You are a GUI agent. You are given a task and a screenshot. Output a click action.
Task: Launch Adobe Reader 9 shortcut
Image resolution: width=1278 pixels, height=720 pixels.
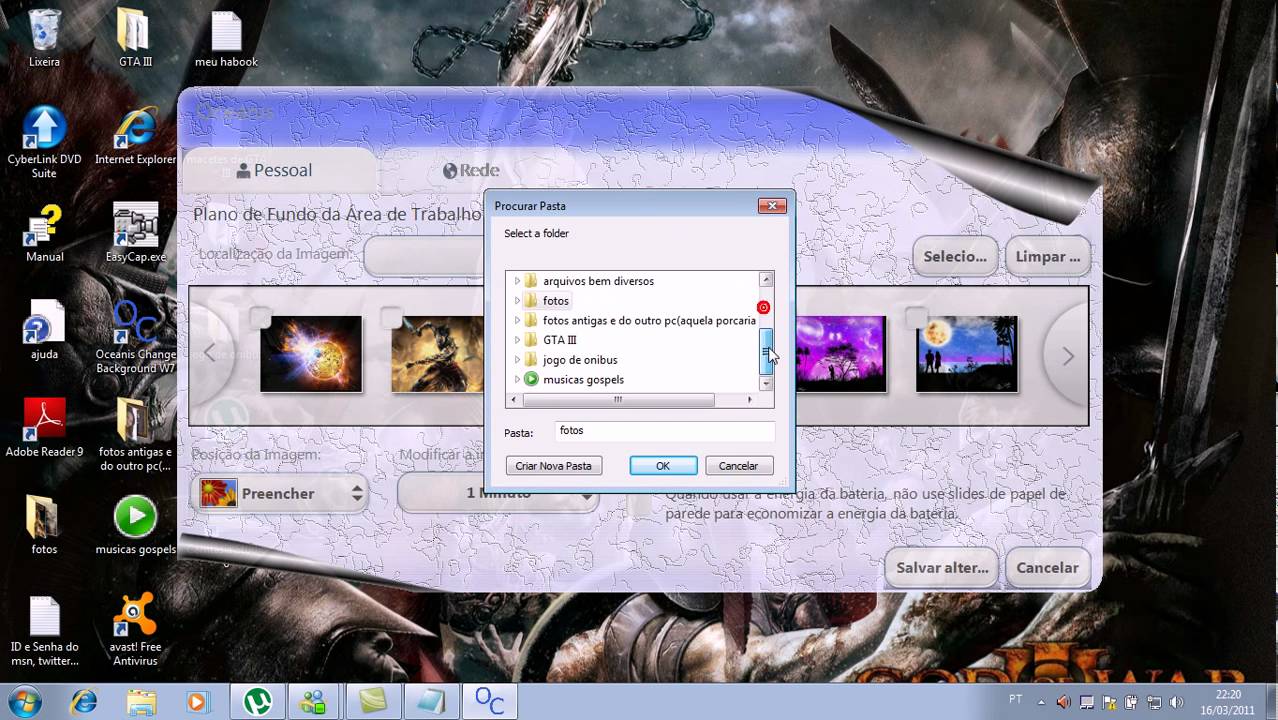(44, 427)
